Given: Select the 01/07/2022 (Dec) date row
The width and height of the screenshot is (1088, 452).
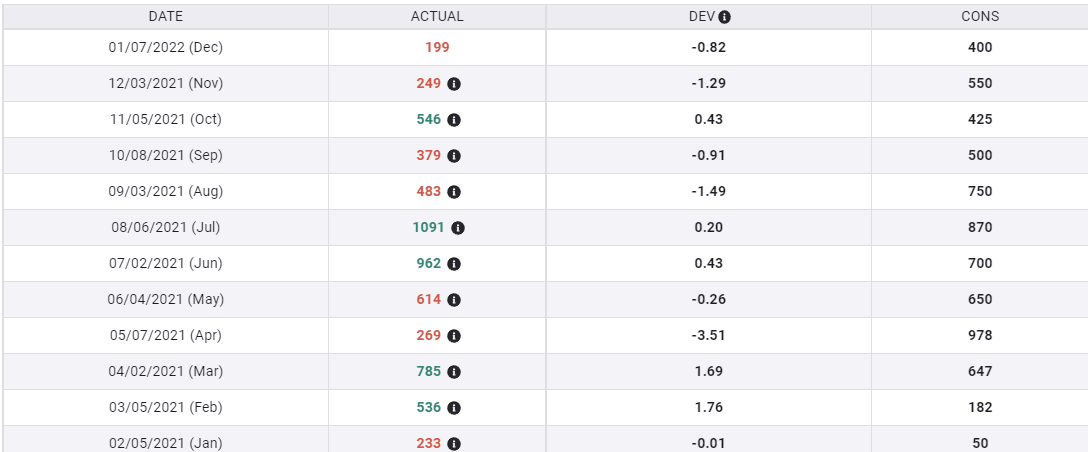Looking at the screenshot, I should 166,47.
